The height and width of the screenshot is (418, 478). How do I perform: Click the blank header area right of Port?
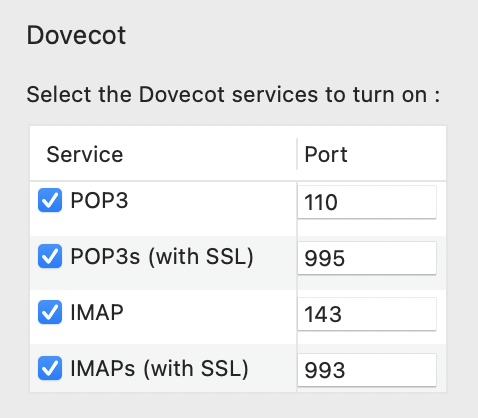tap(397, 154)
